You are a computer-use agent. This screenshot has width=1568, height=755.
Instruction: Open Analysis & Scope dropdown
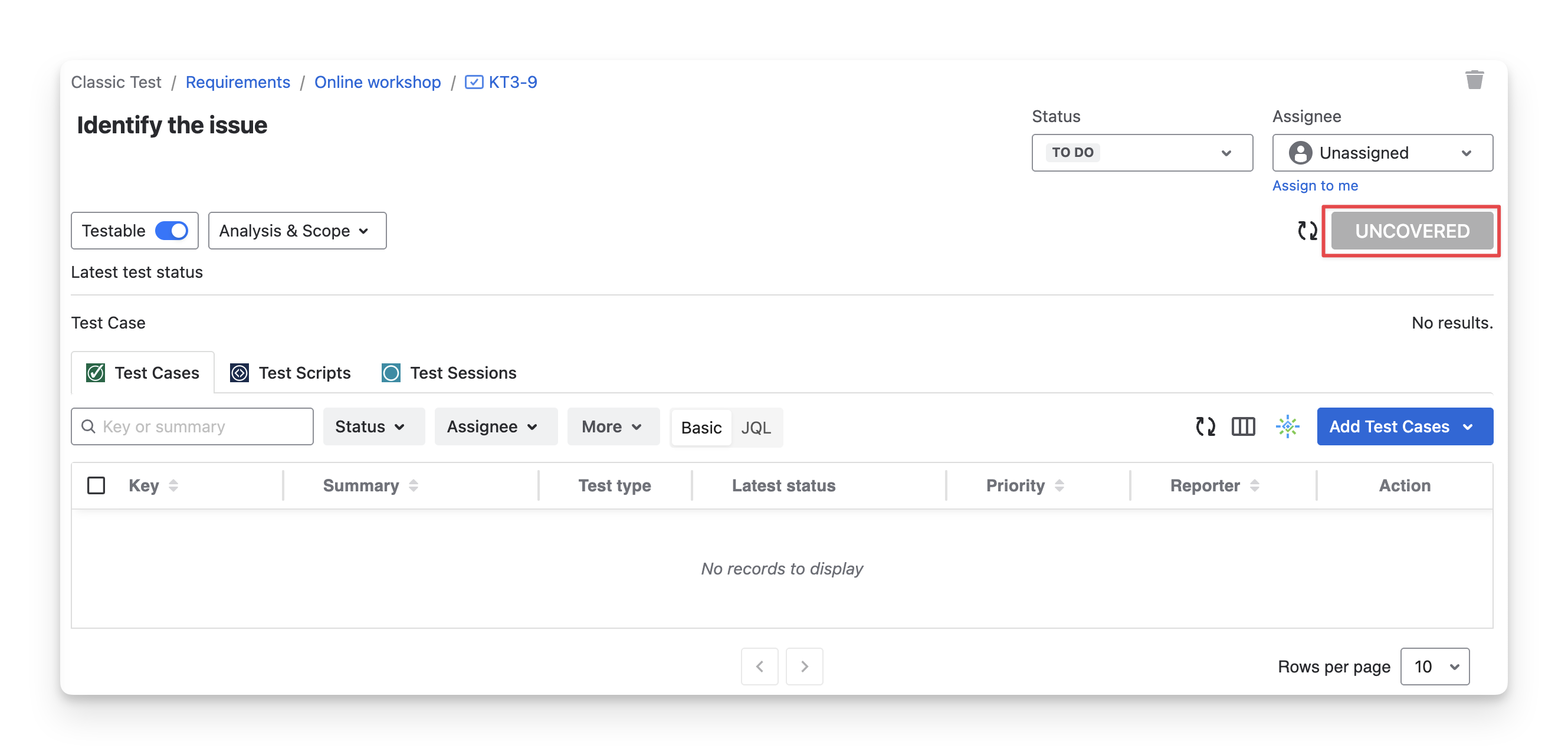pyautogui.click(x=297, y=231)
